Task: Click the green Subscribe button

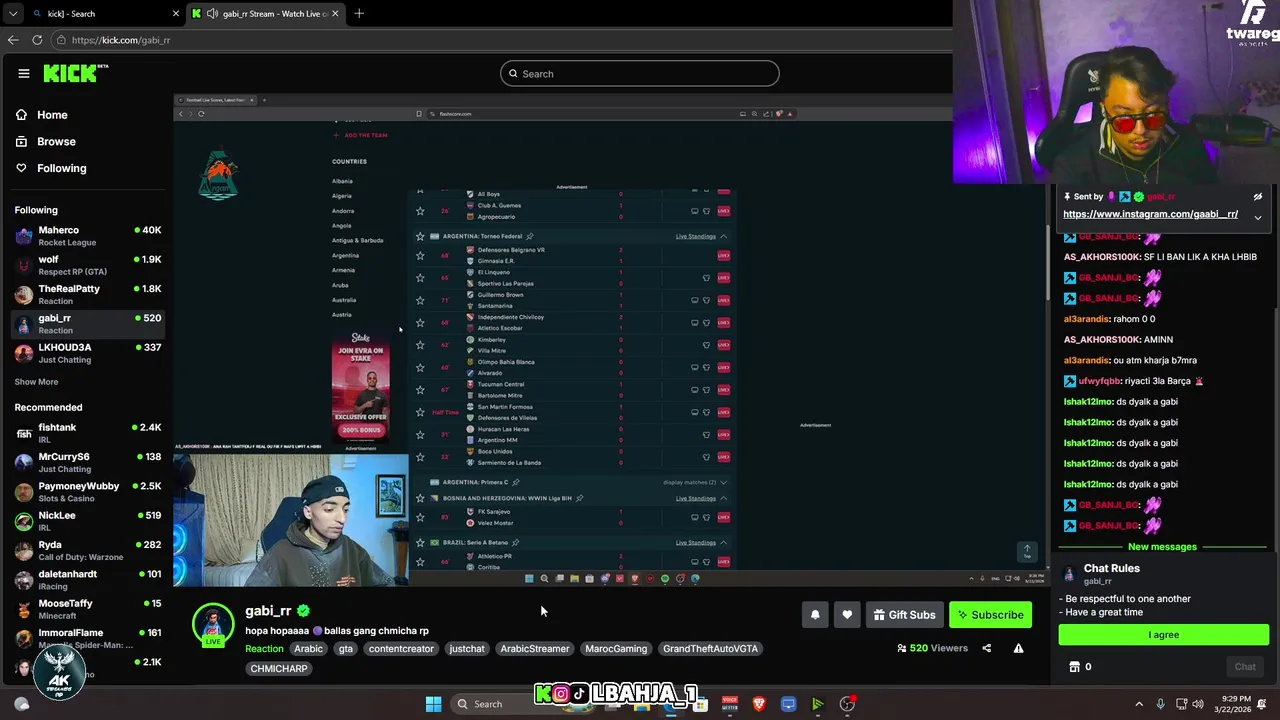Action: (x=990, y=615)
